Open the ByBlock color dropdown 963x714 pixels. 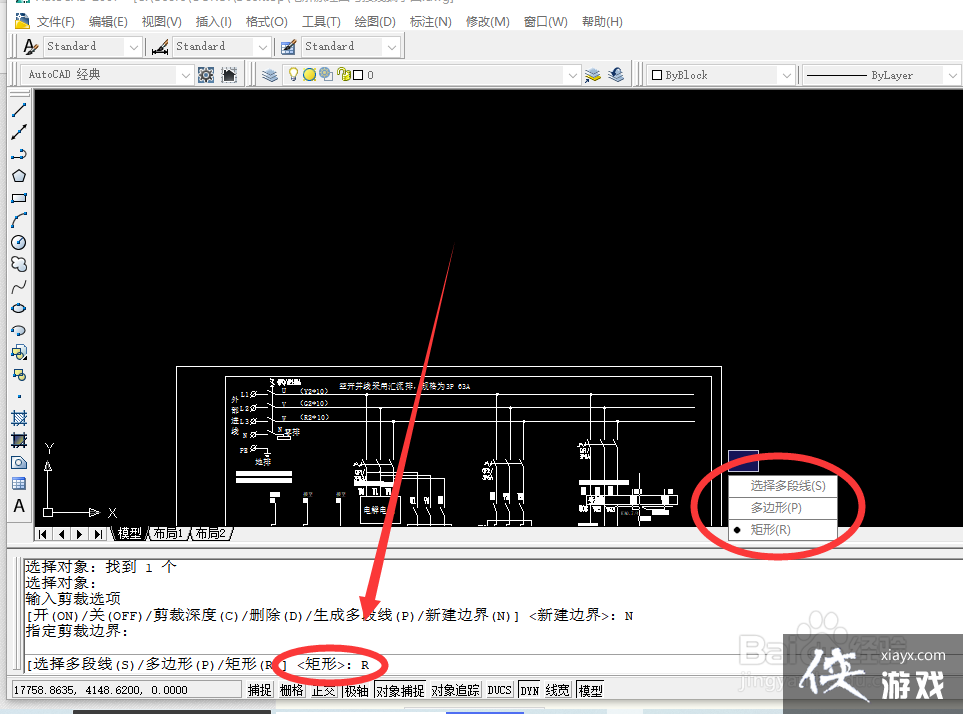pyautogui.click(x=786, y=74)
